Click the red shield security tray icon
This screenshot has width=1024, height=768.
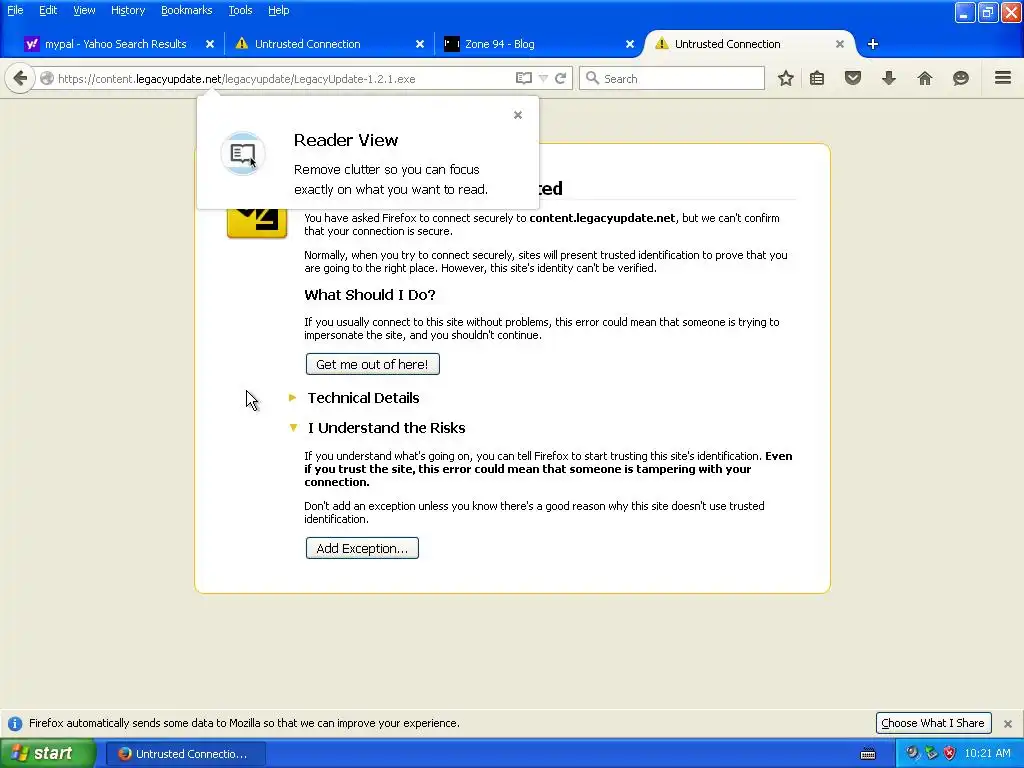point(950,753)
